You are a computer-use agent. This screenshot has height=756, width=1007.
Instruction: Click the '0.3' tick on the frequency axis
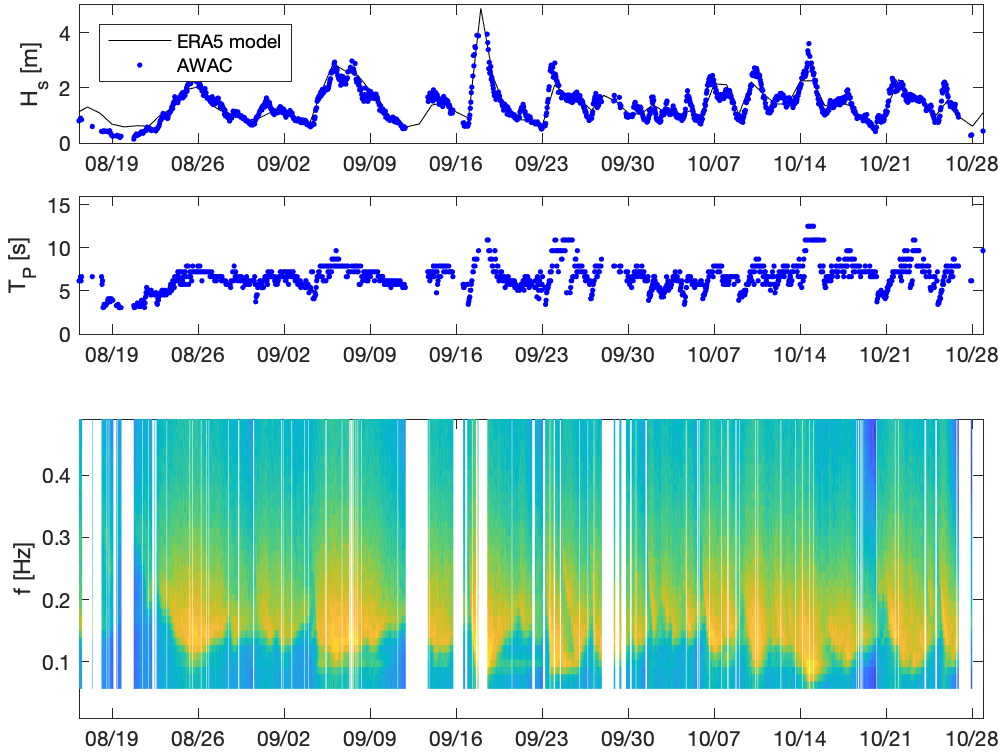(57, 538)
